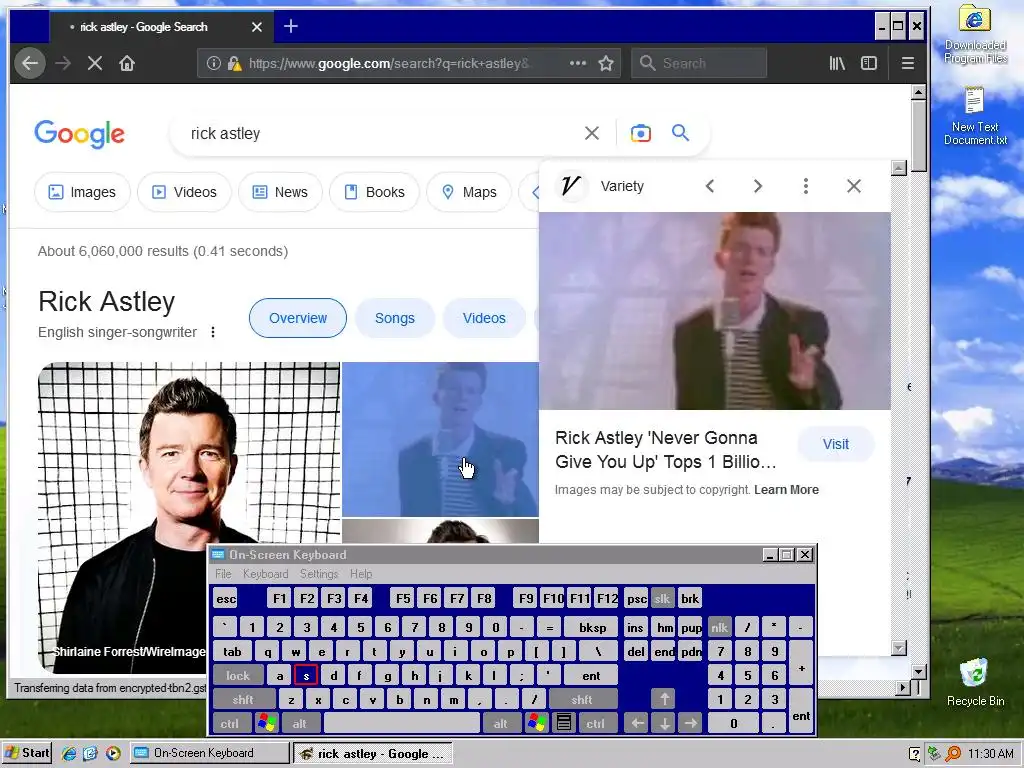
Task: Open File menu in On-Screen Keyboard
Action: point(223,574)
